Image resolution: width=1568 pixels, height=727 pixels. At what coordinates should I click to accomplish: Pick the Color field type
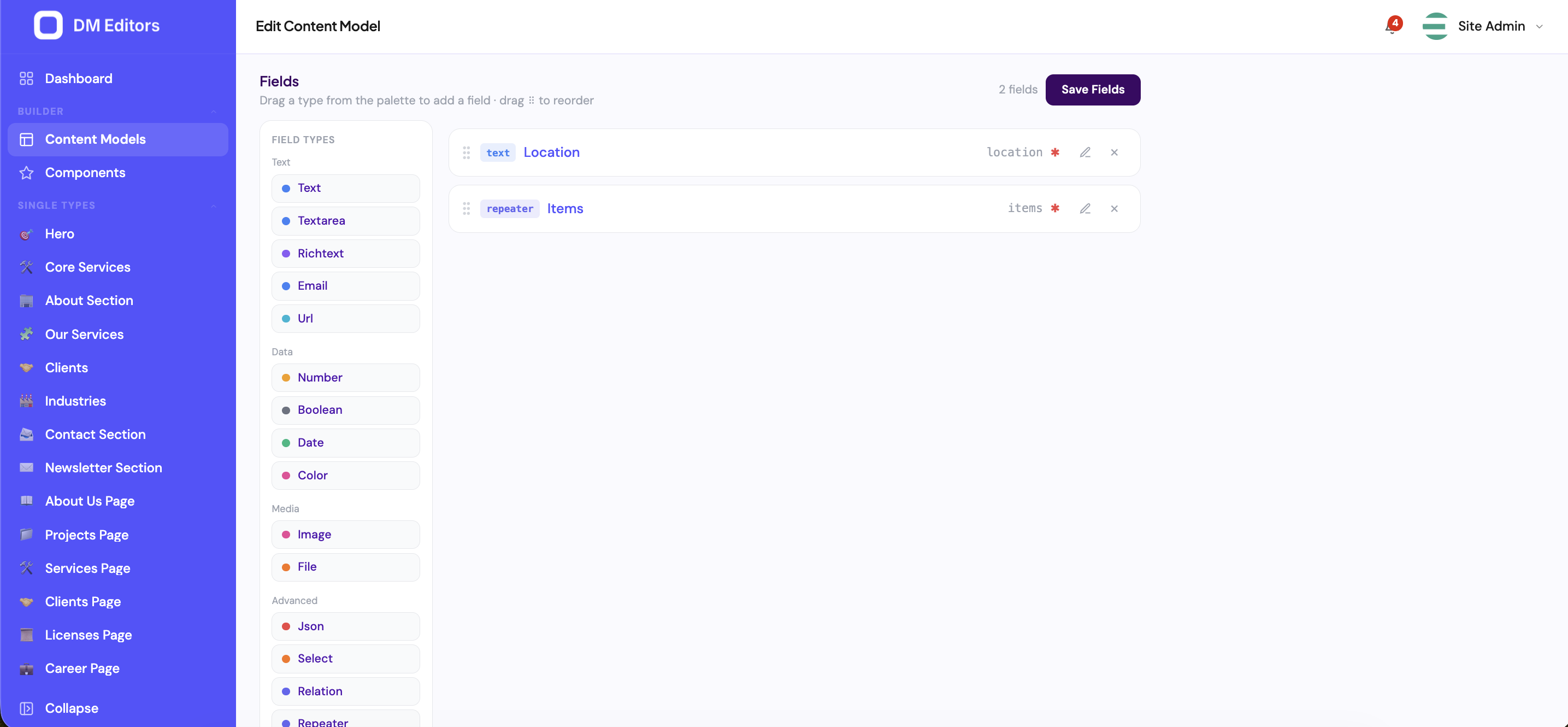tap(346, 476)
